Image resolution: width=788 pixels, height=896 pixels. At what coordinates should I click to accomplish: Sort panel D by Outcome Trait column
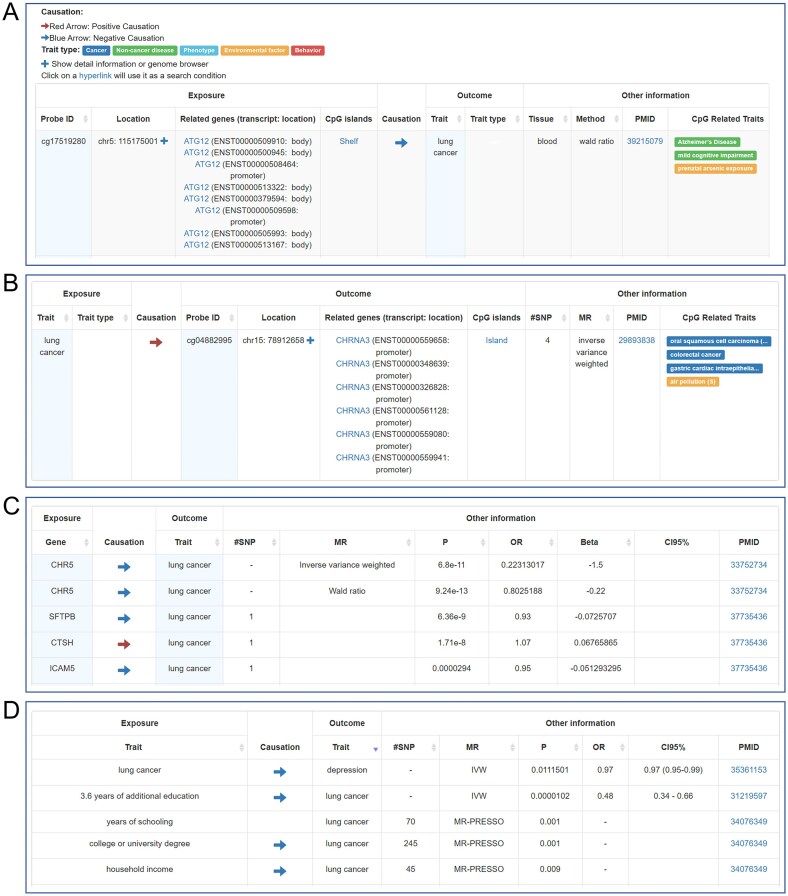[375, 749]
